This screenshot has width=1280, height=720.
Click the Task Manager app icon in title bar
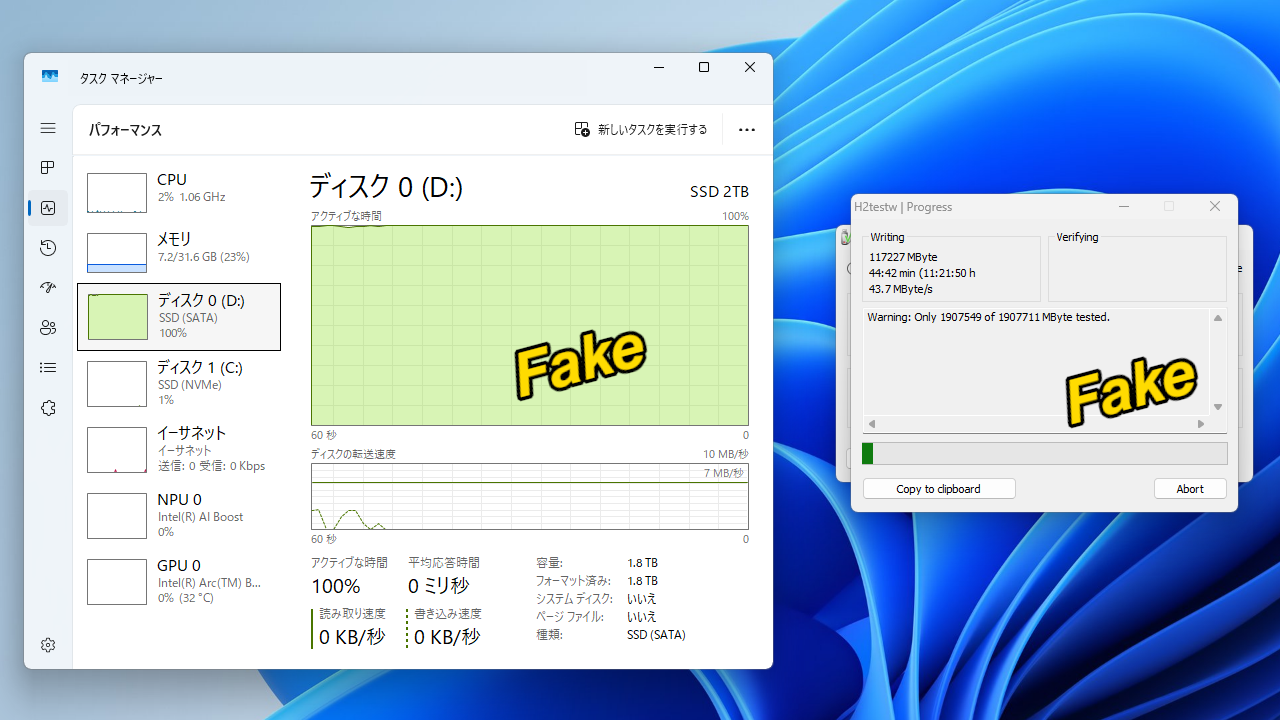(x=50, y=77)
